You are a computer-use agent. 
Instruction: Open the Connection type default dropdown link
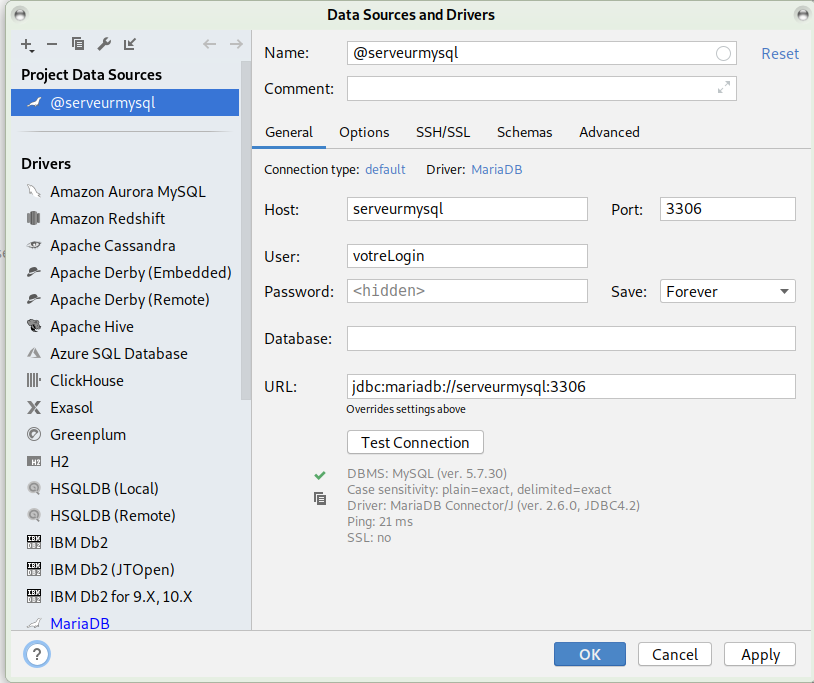(x=385, y=170)
